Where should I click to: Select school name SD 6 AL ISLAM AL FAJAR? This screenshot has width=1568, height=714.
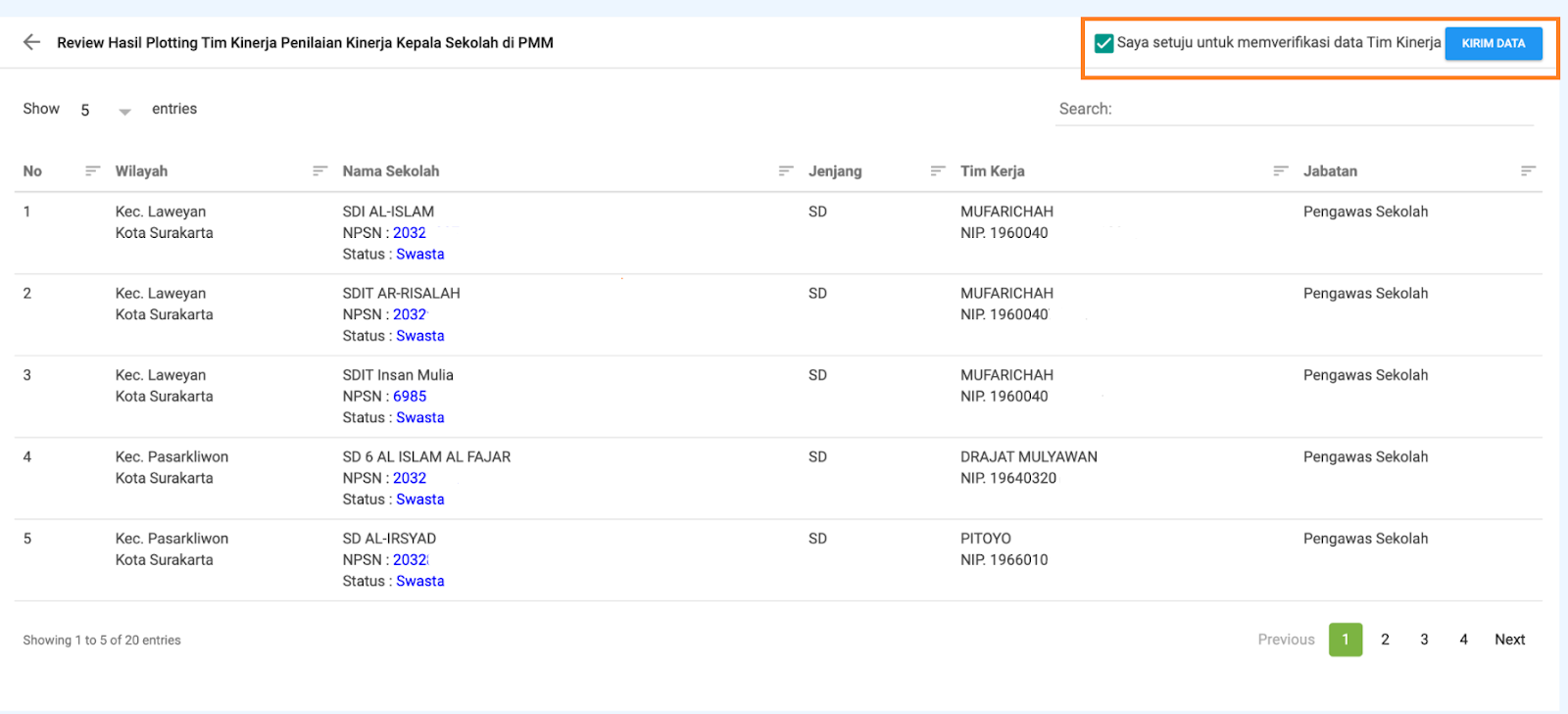pyautogui.click(x=426, y=457)
